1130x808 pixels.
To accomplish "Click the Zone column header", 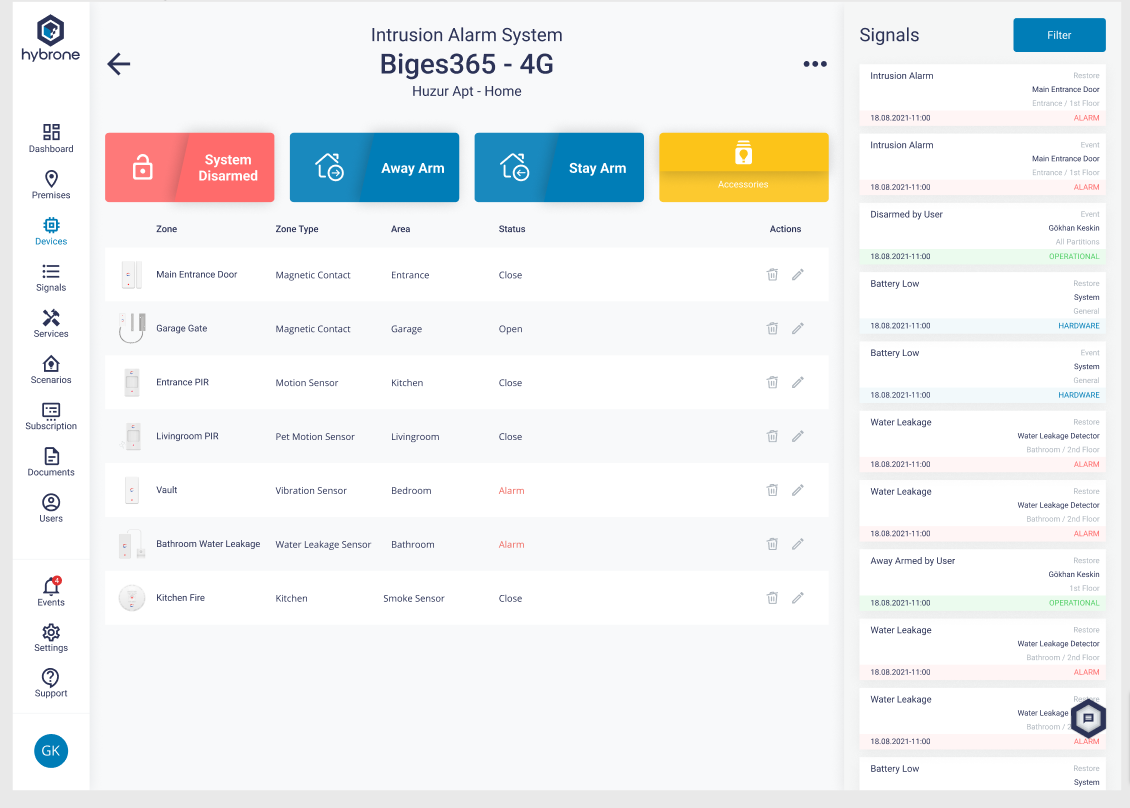I will (x=166, y=229).
